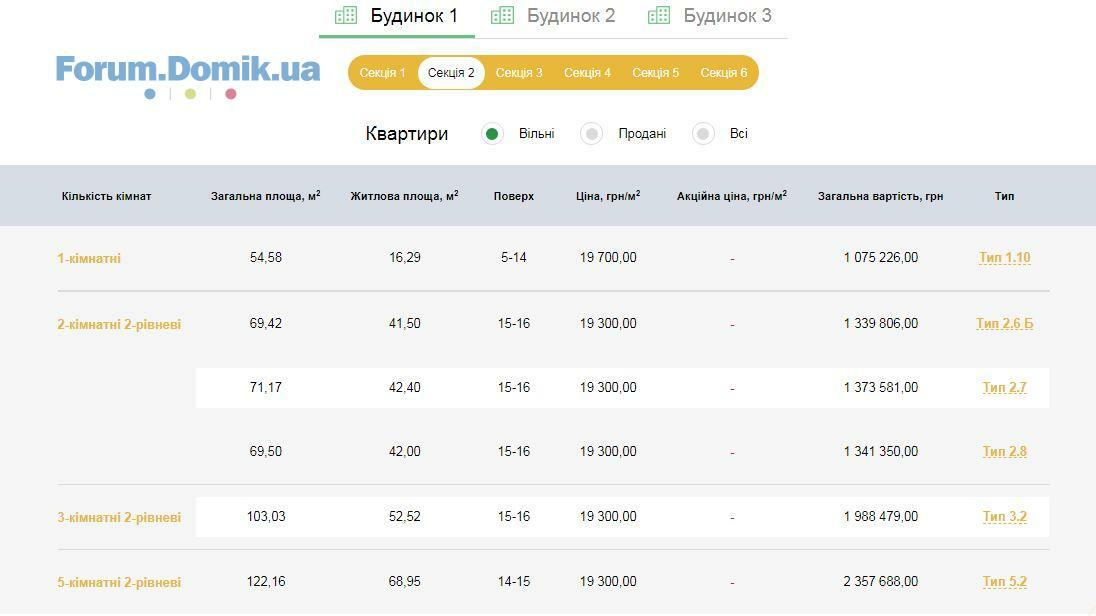
Task: Click the building icon beside Будинок 3
Action: click(x=659, y=15)
